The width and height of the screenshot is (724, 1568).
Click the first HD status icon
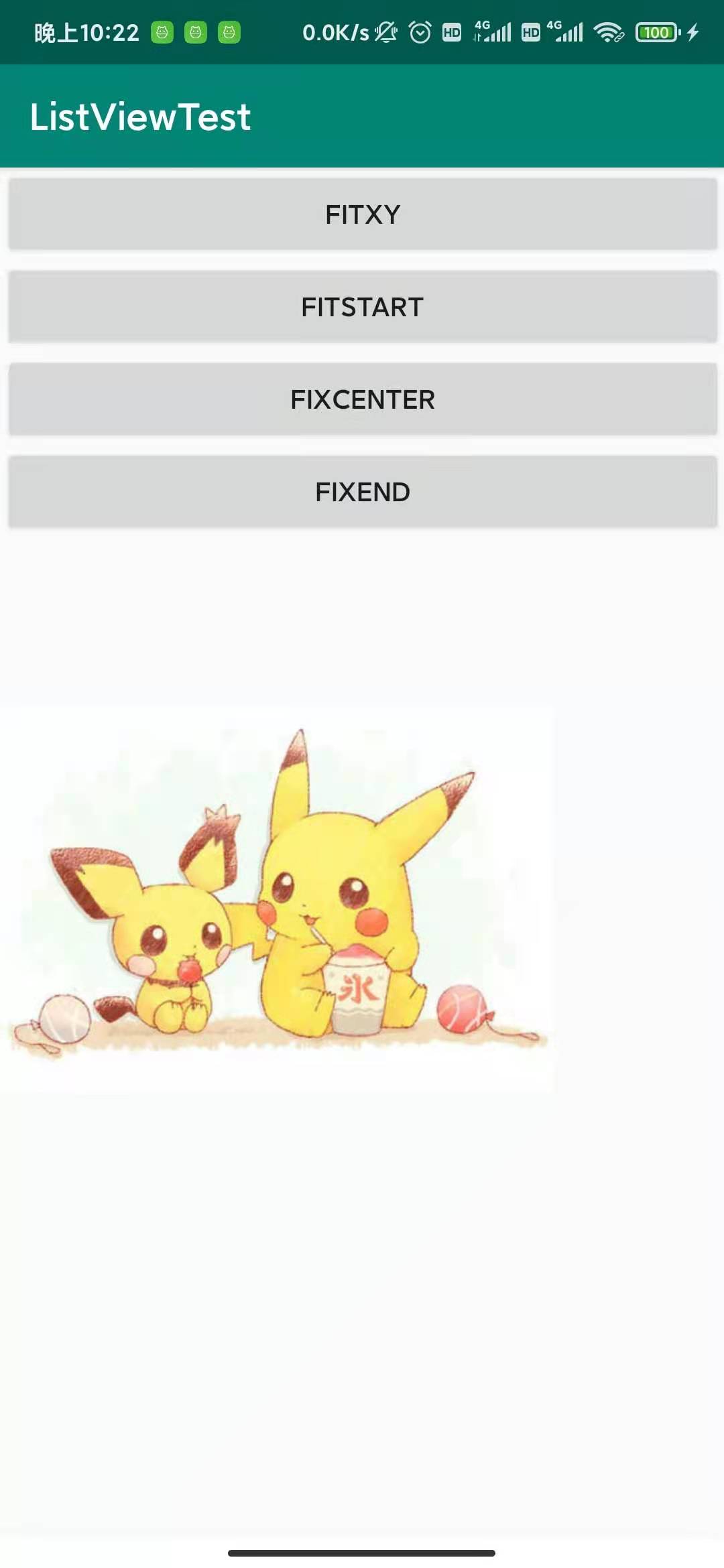452,32
